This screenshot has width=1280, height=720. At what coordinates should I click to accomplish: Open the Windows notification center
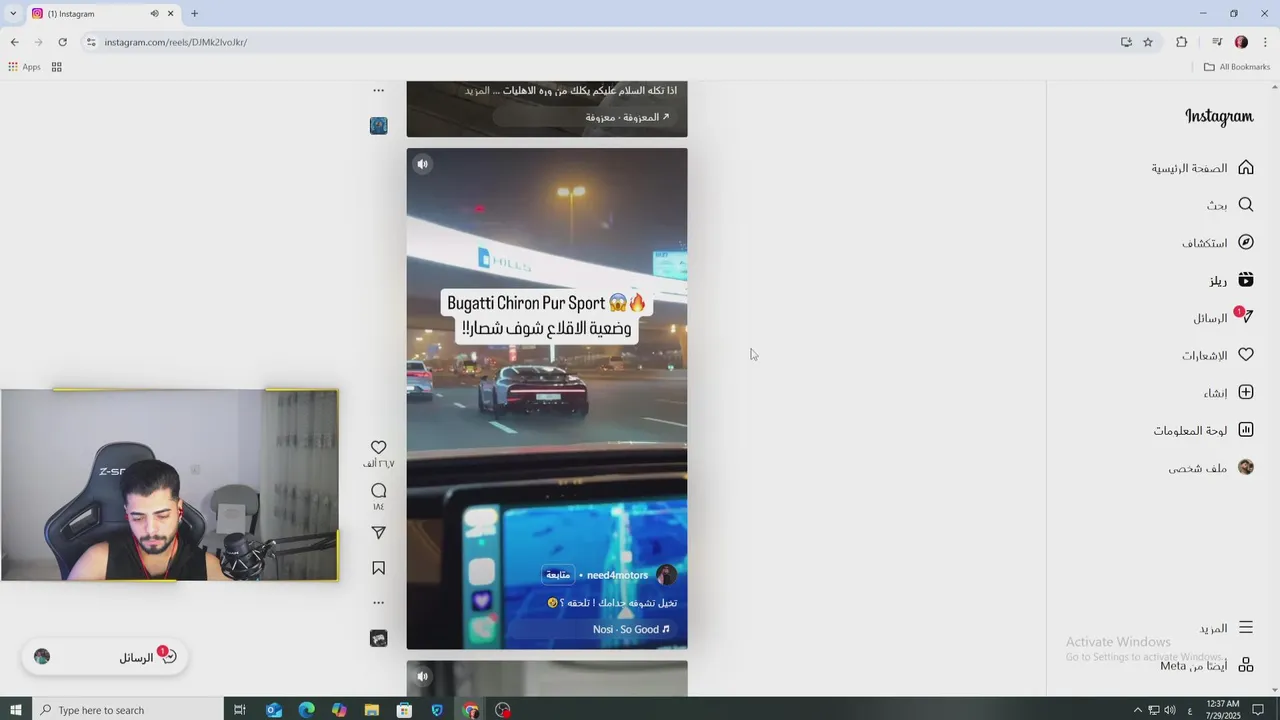1259,710
